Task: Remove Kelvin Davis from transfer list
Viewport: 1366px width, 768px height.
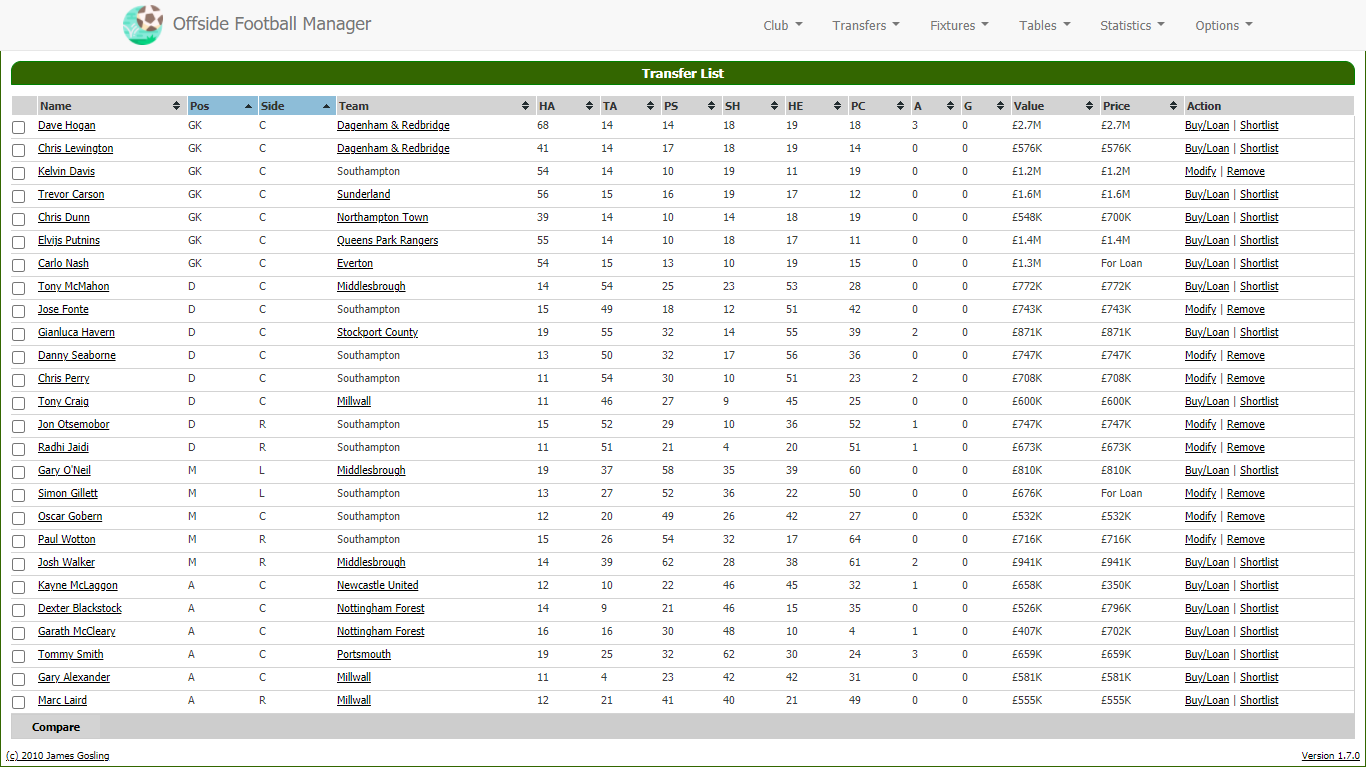Action: click(x=1245, y=171)
